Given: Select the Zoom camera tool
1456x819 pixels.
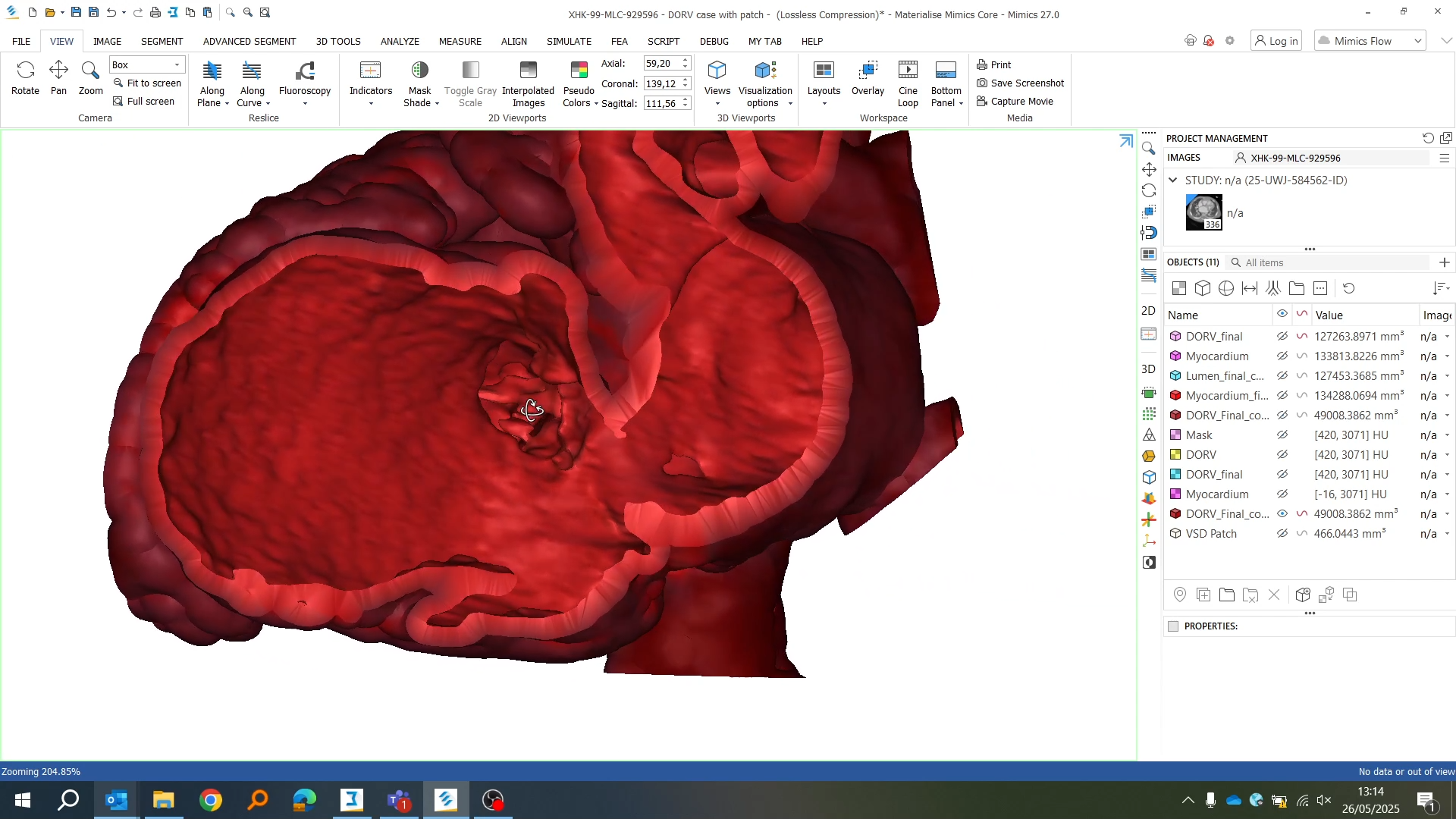Looking at the screenshot, I should (90, 78).
